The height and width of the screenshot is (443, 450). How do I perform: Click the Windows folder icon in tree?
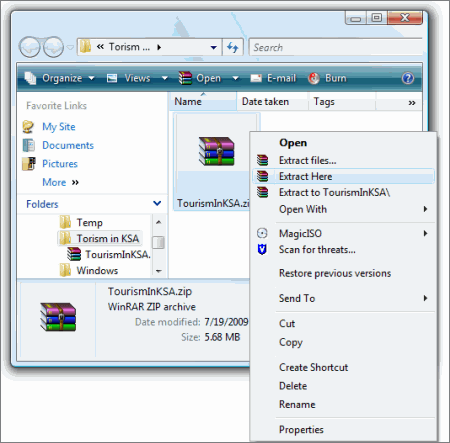65,270
